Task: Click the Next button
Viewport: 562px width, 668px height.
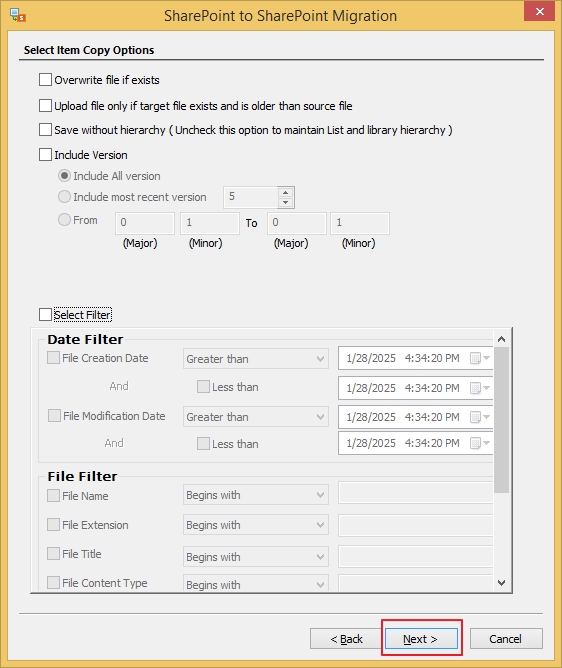Action: [421, 639]
